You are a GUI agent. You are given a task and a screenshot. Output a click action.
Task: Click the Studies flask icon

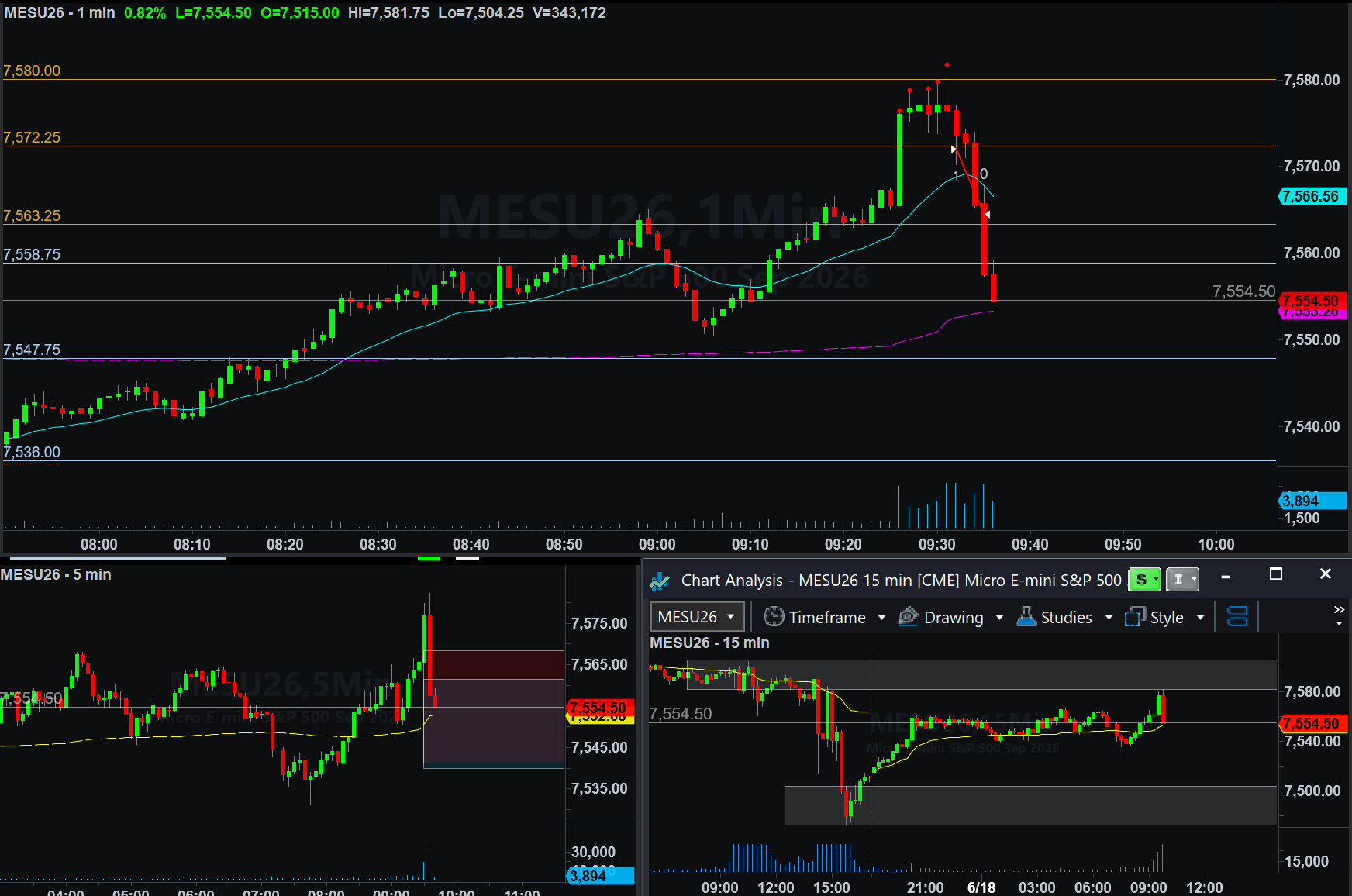(1026, 616)
